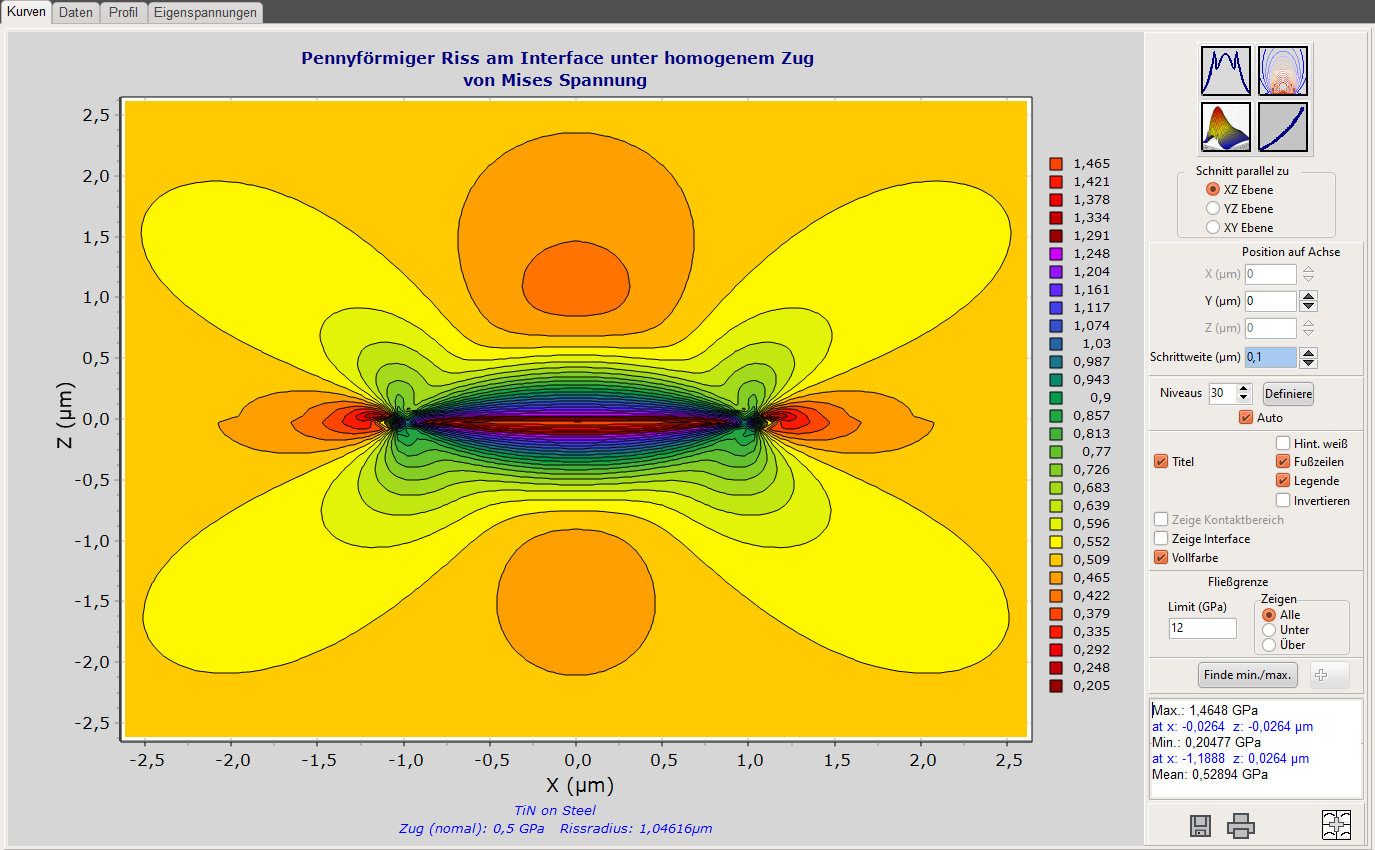Click the Schrittweite (µm) input field
This screenshot has height=850, width=1375.
[1271, 357]
